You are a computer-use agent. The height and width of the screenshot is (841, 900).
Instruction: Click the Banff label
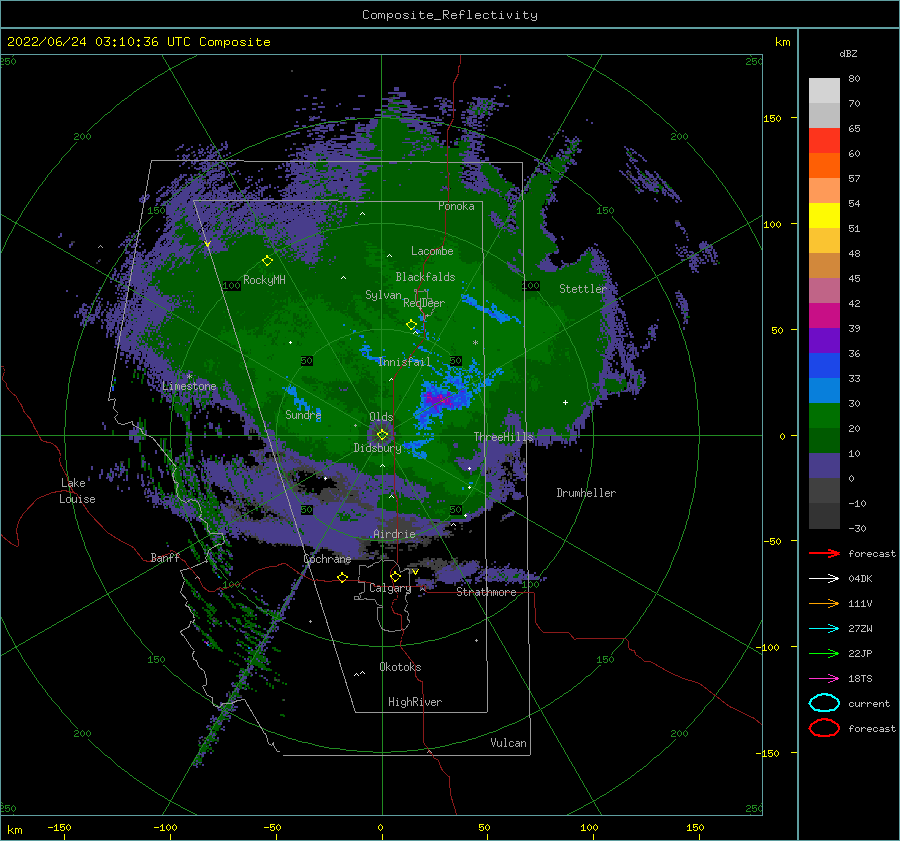(x=165, y=557)
